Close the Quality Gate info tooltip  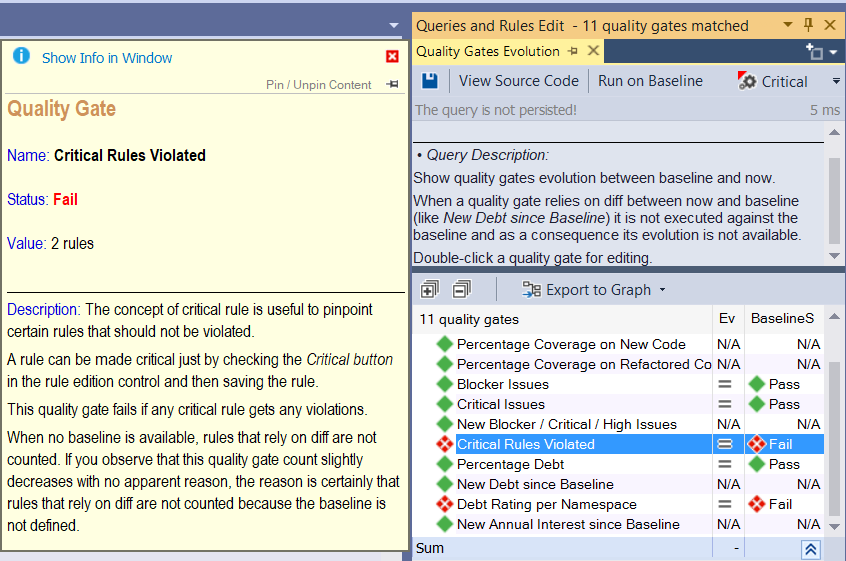[392, 56]
